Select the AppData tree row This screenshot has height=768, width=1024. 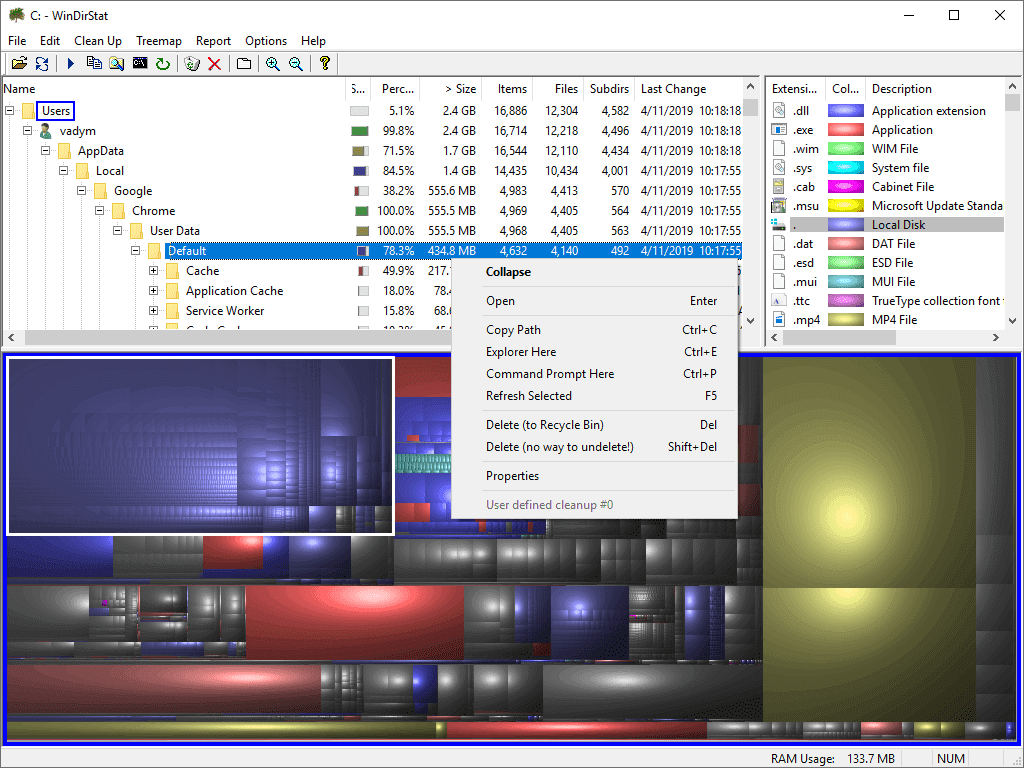click(372, 151)
